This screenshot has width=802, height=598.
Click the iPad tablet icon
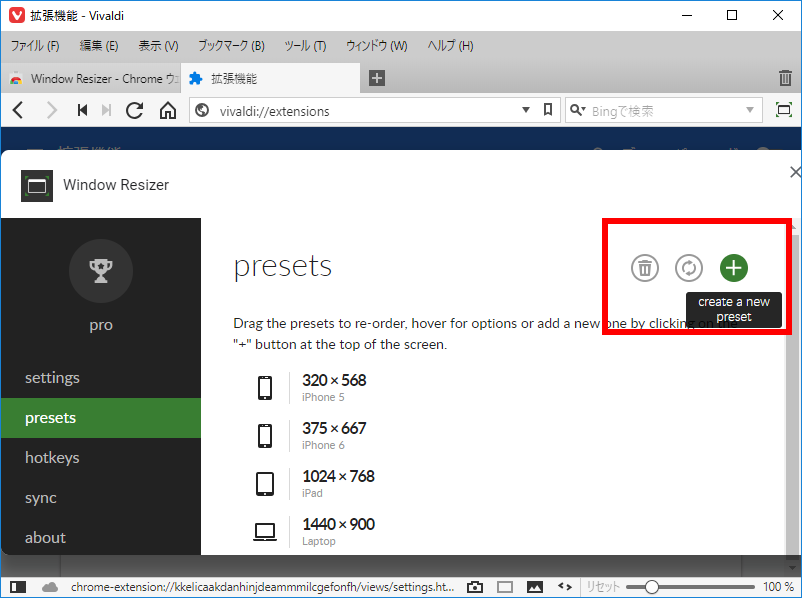click(x=265, y=483)
